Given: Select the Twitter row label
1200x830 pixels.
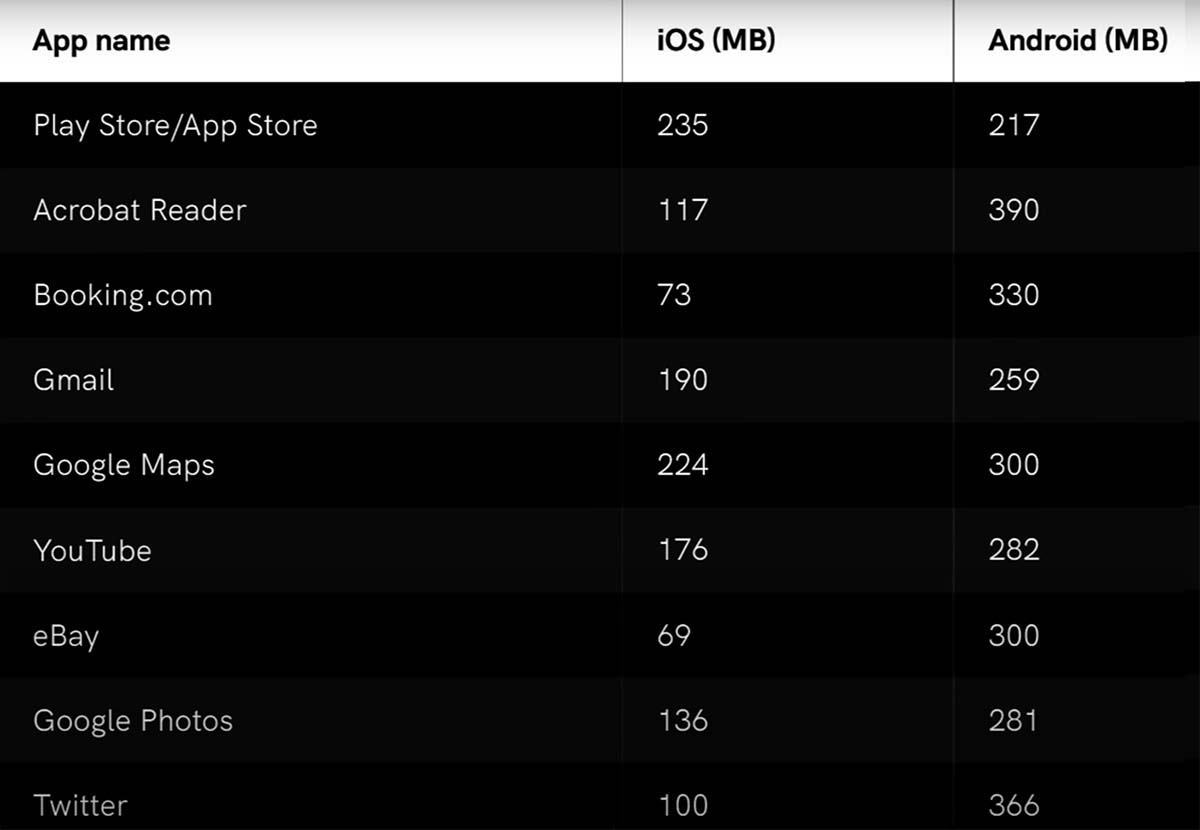Looking at the screenshot, I should [x=80, y=805].
